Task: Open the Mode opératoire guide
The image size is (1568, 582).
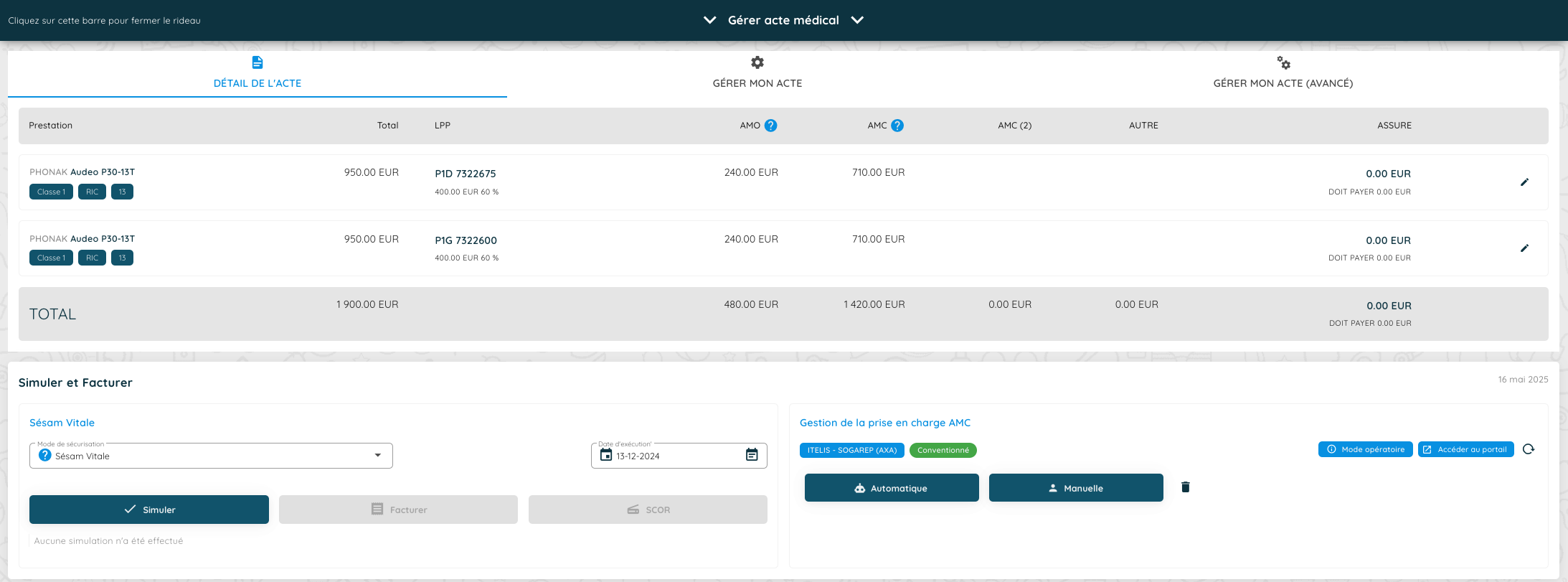Action: coord(1365,449)
